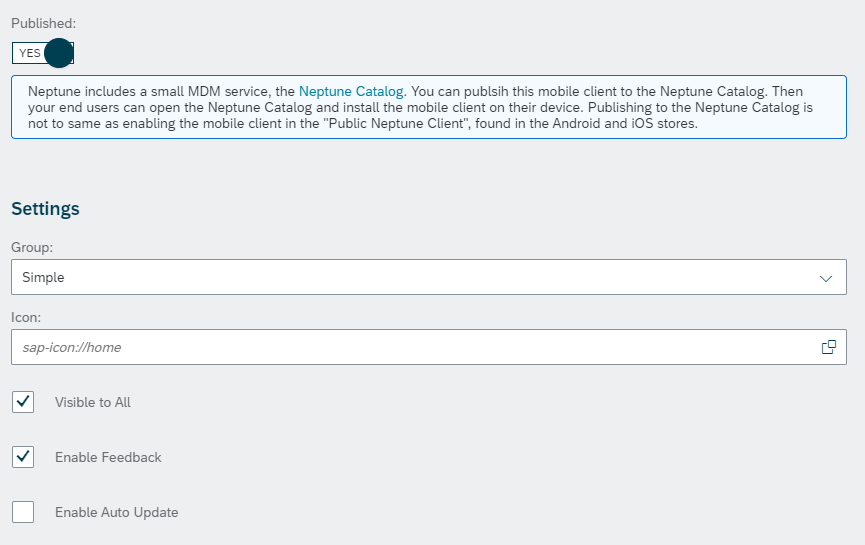Uncheck the Enable Feedback checkbox
865x545 pixels.
tap(23, 457)
